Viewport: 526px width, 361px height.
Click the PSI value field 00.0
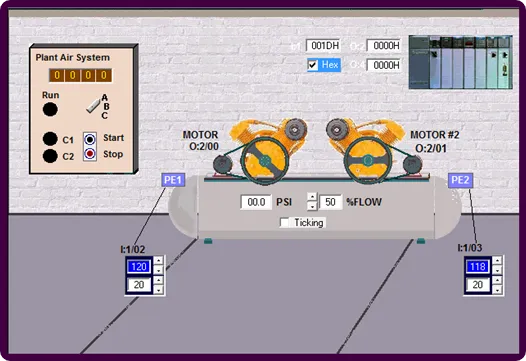click(256, 202)
